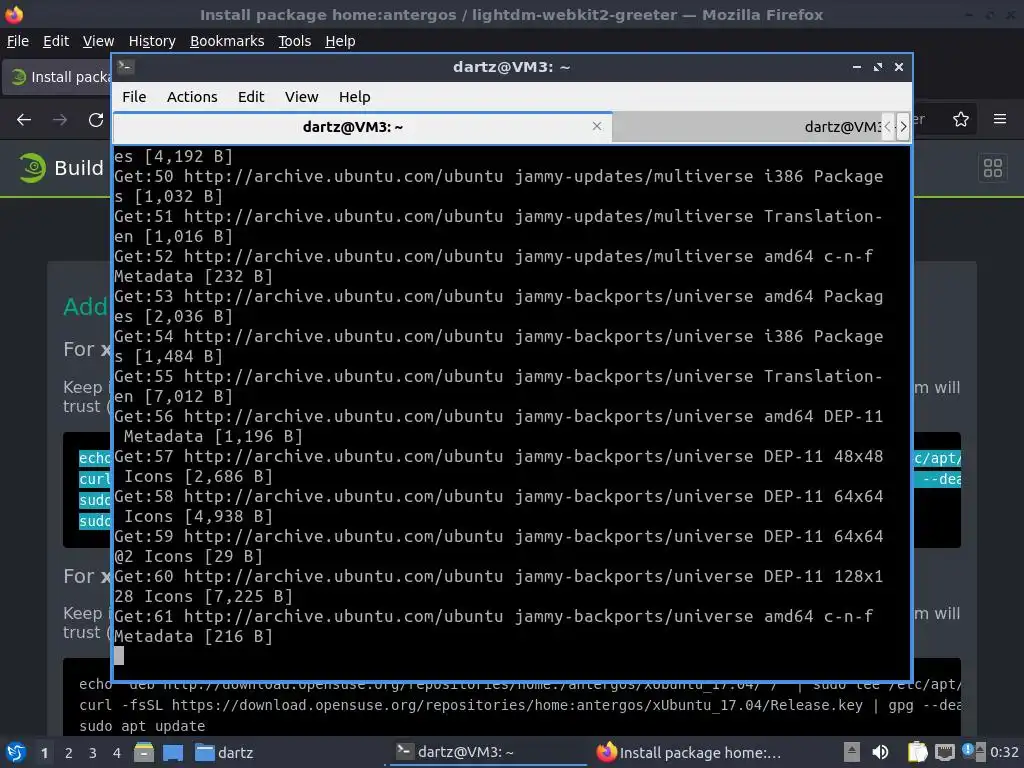
Task: Open Firefox Edit menu
Action: click(56, 41)
